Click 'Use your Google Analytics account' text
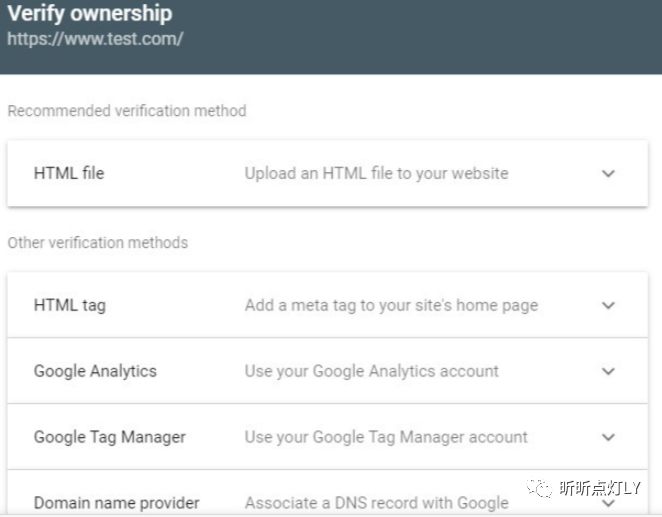 tap(371, 371)
